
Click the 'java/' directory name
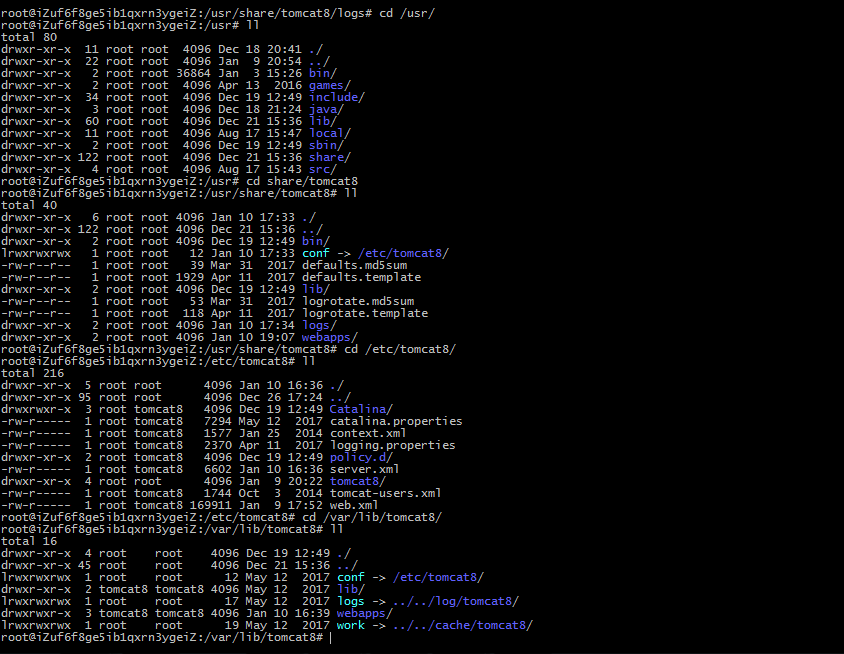326,109
